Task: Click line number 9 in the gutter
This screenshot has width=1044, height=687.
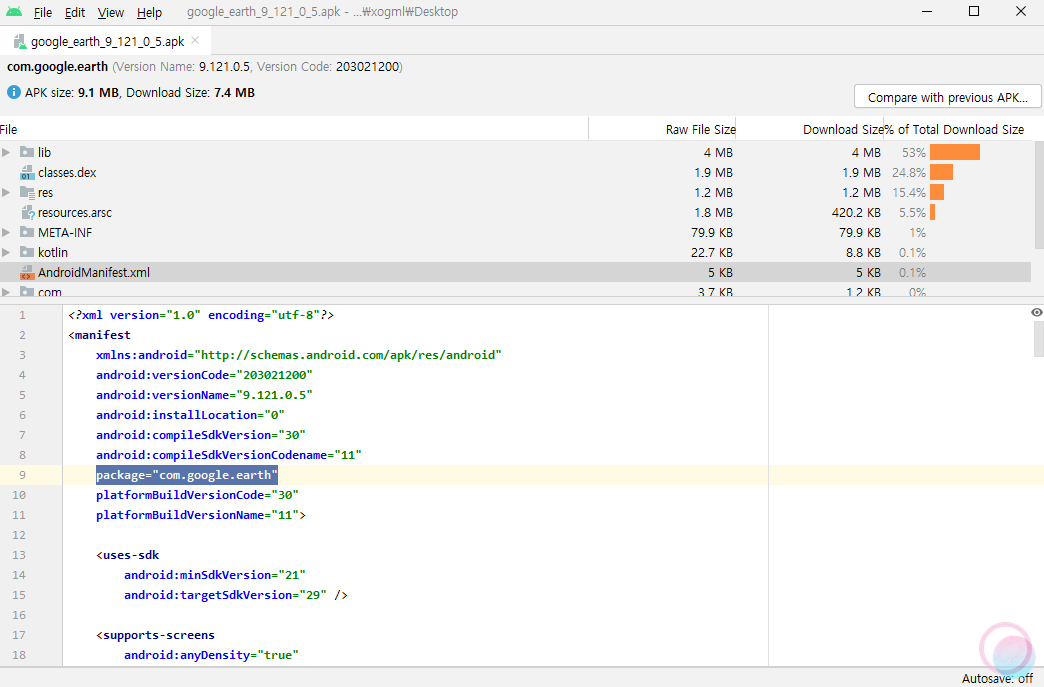Action: tap(22, 475)
